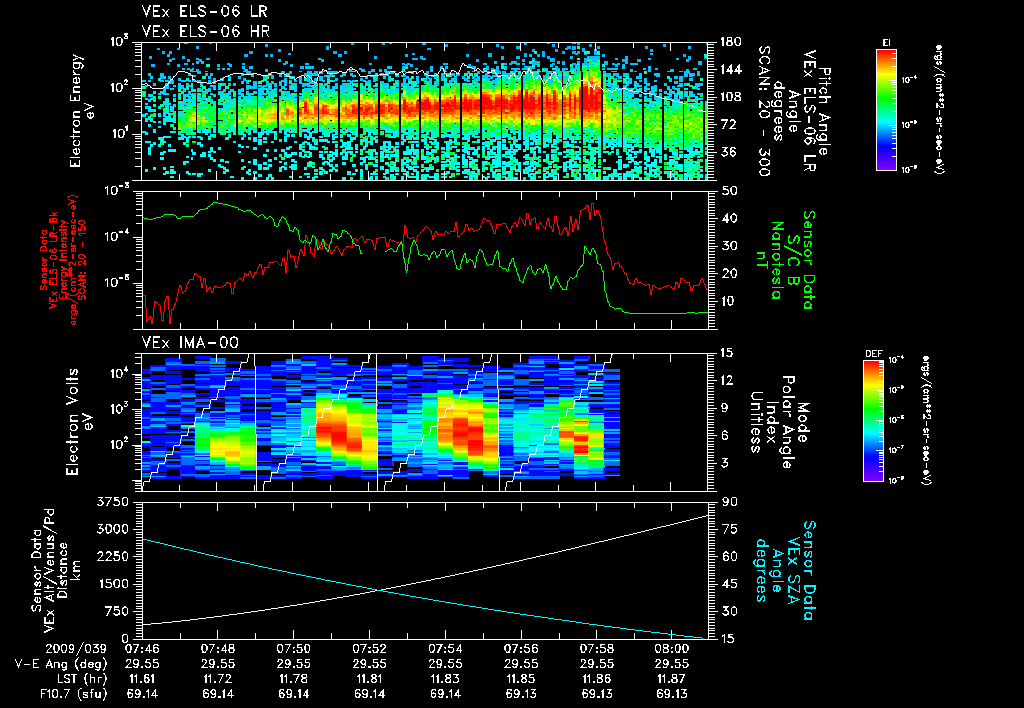
Task: Click the 144 tick on pitch angle axis
Action: point(730,69)
